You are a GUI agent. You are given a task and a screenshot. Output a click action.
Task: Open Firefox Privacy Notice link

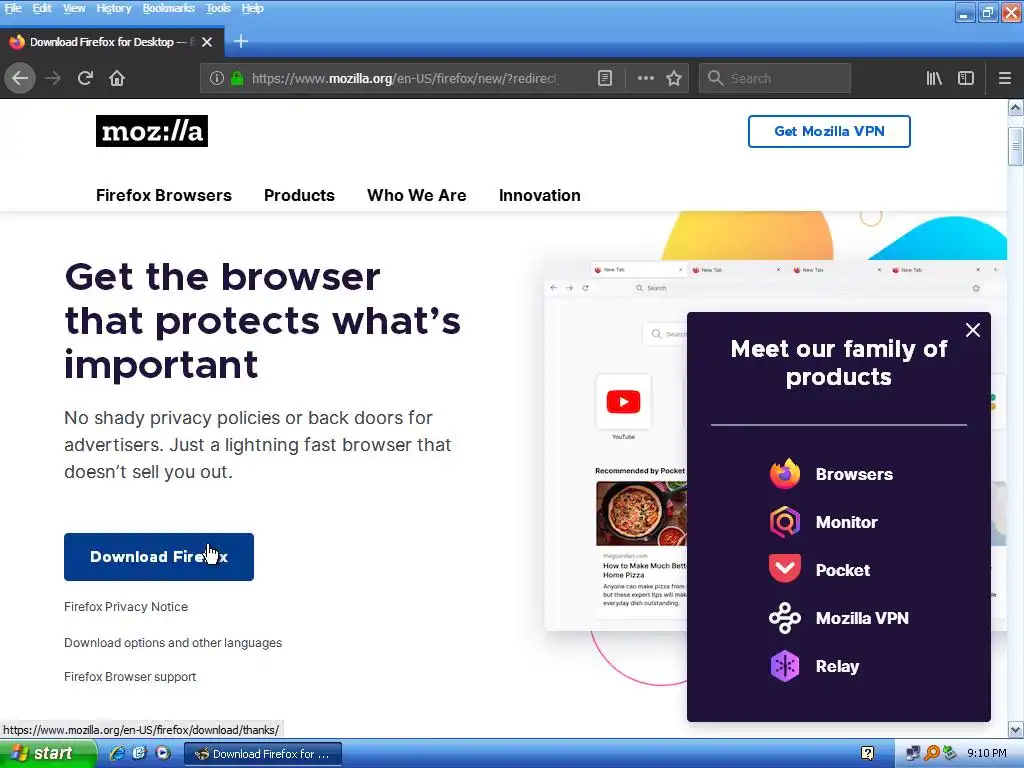(x=126, y=607)
